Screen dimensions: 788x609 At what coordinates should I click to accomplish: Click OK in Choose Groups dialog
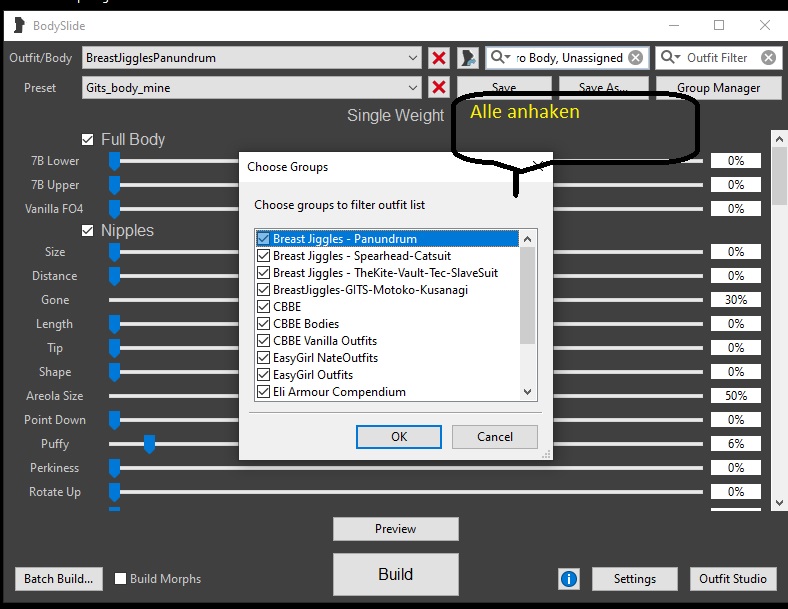pyautogui.click(x=399, y=437)
